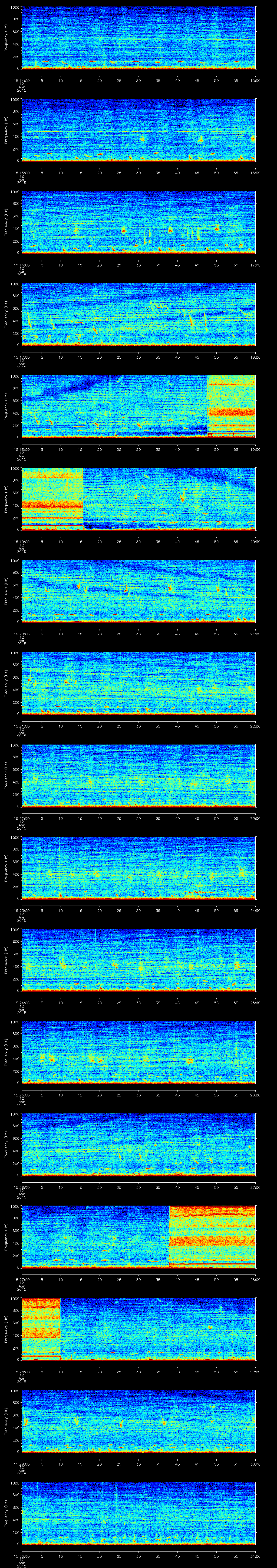This screenshot has height=1568, width=277.
Task: Choose the spectrogram panel starting at 15:26:00
Action: coord(139,1145)
